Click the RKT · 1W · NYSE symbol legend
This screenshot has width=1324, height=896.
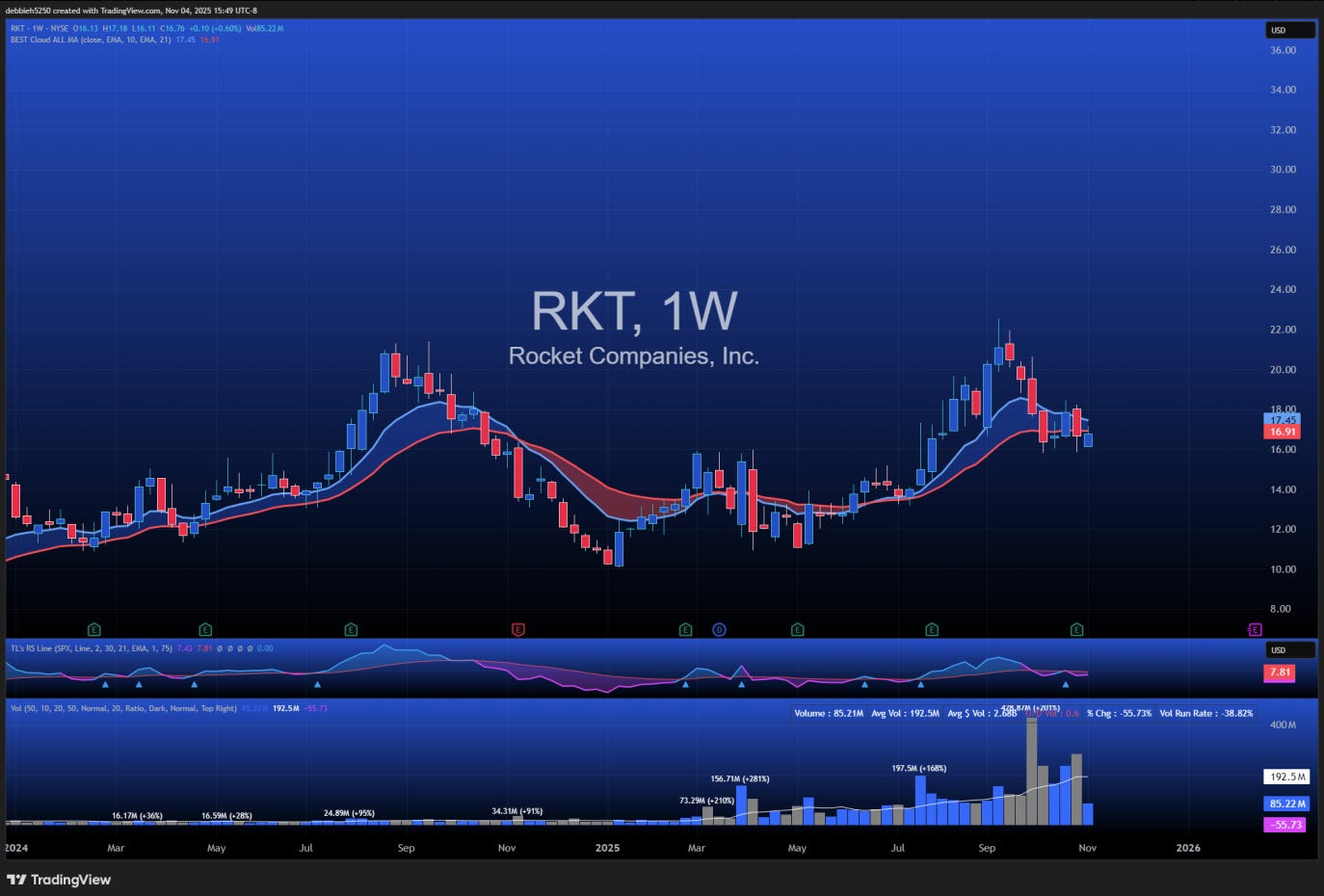click(40, 29)
